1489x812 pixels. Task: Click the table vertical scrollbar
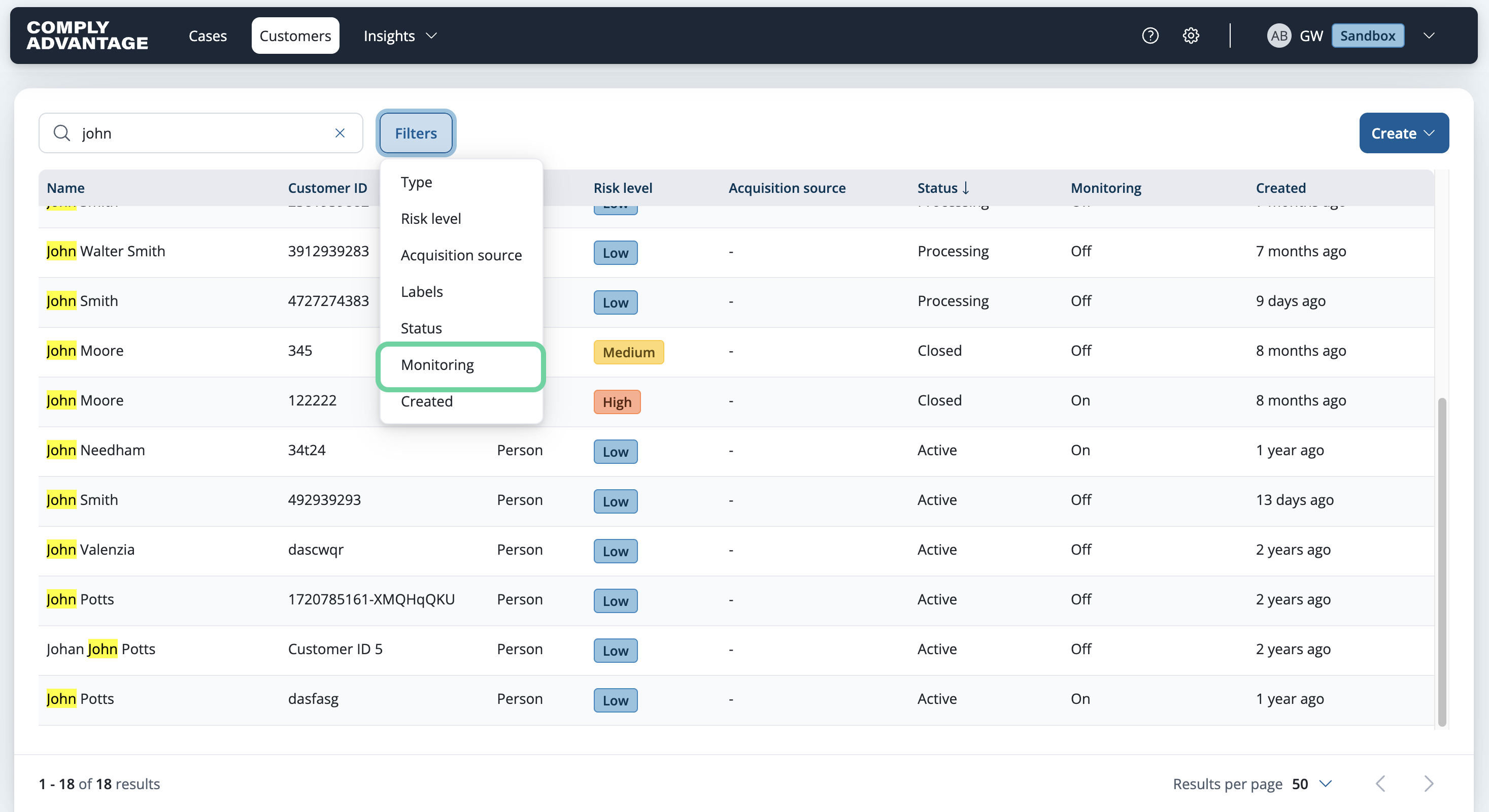(x=1442, y=562)
